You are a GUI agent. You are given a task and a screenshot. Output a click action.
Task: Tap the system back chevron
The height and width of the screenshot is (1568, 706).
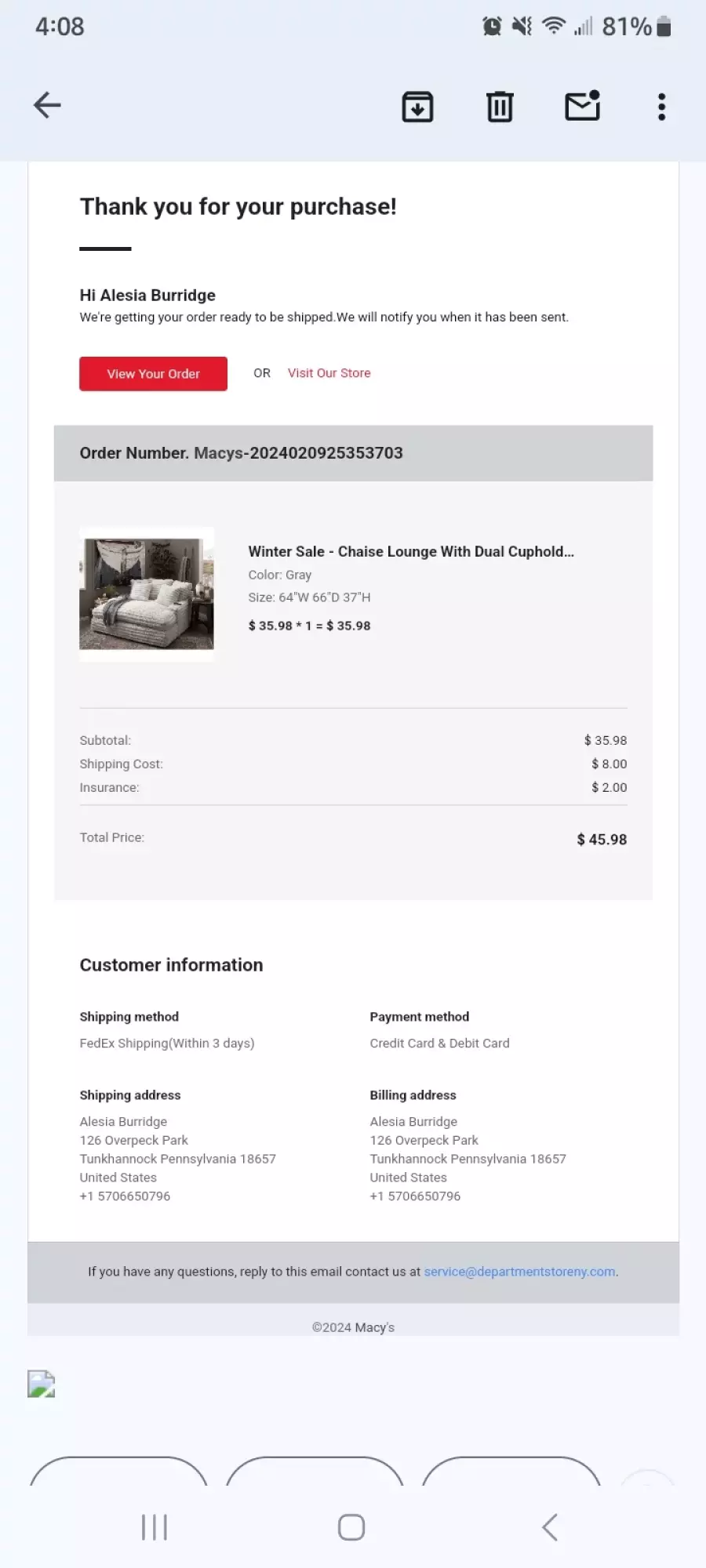click(x=550, y=1527)
